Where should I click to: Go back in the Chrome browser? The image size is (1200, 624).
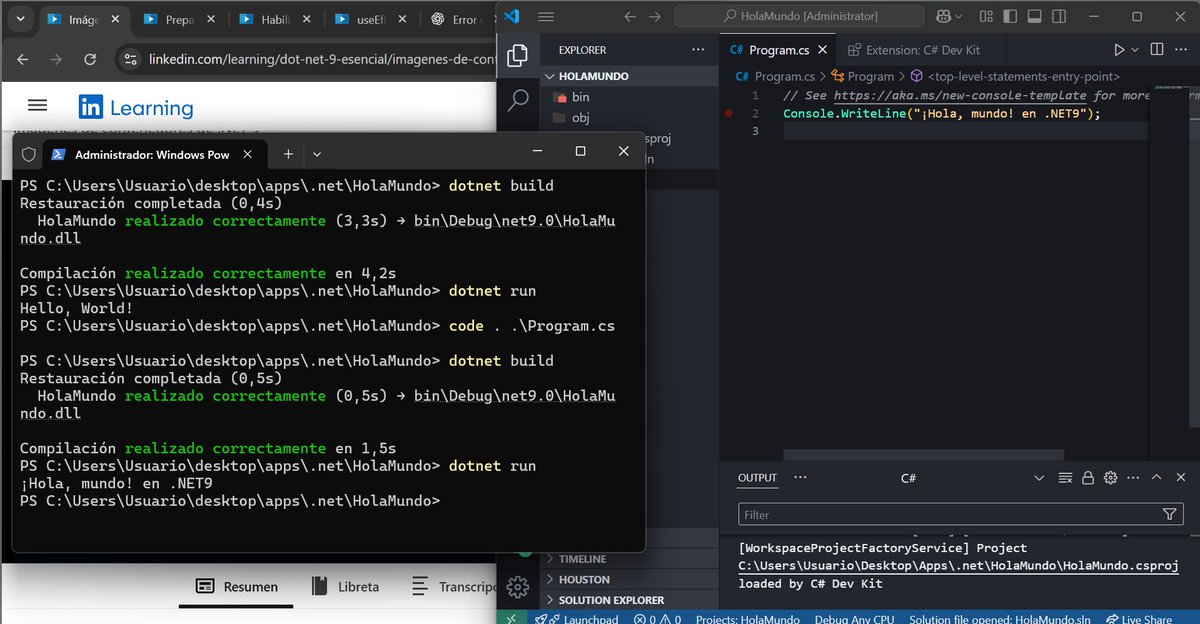pyautogui.click(x=23, y=60)
